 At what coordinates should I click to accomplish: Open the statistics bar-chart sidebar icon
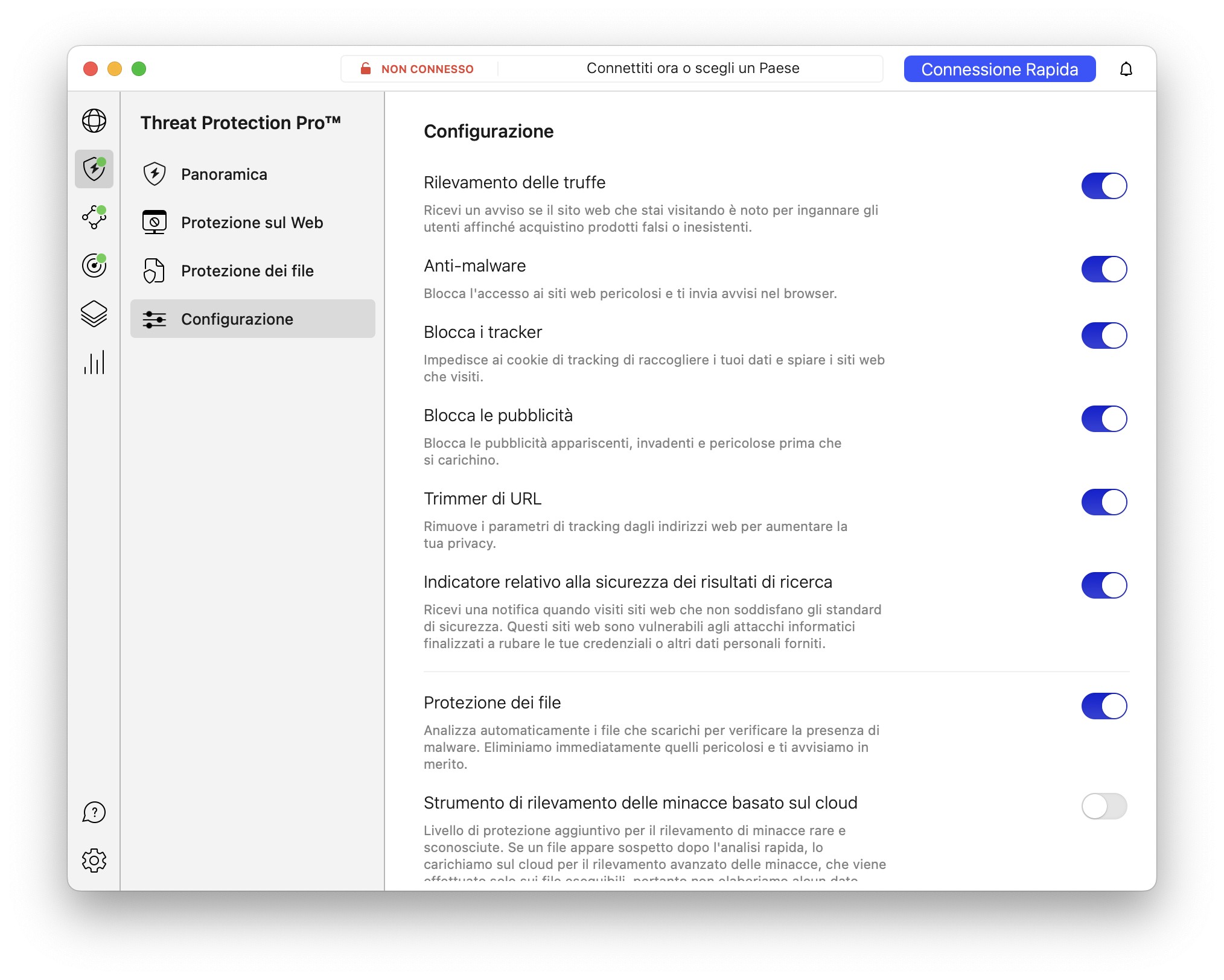[94, 362]
